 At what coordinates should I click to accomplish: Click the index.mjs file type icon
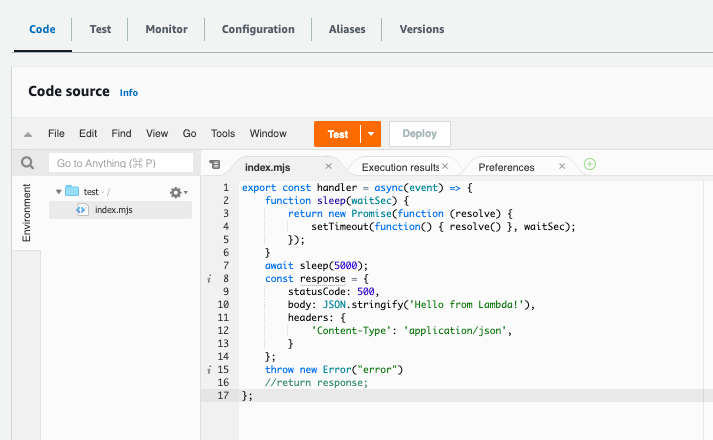click(82, 210)
